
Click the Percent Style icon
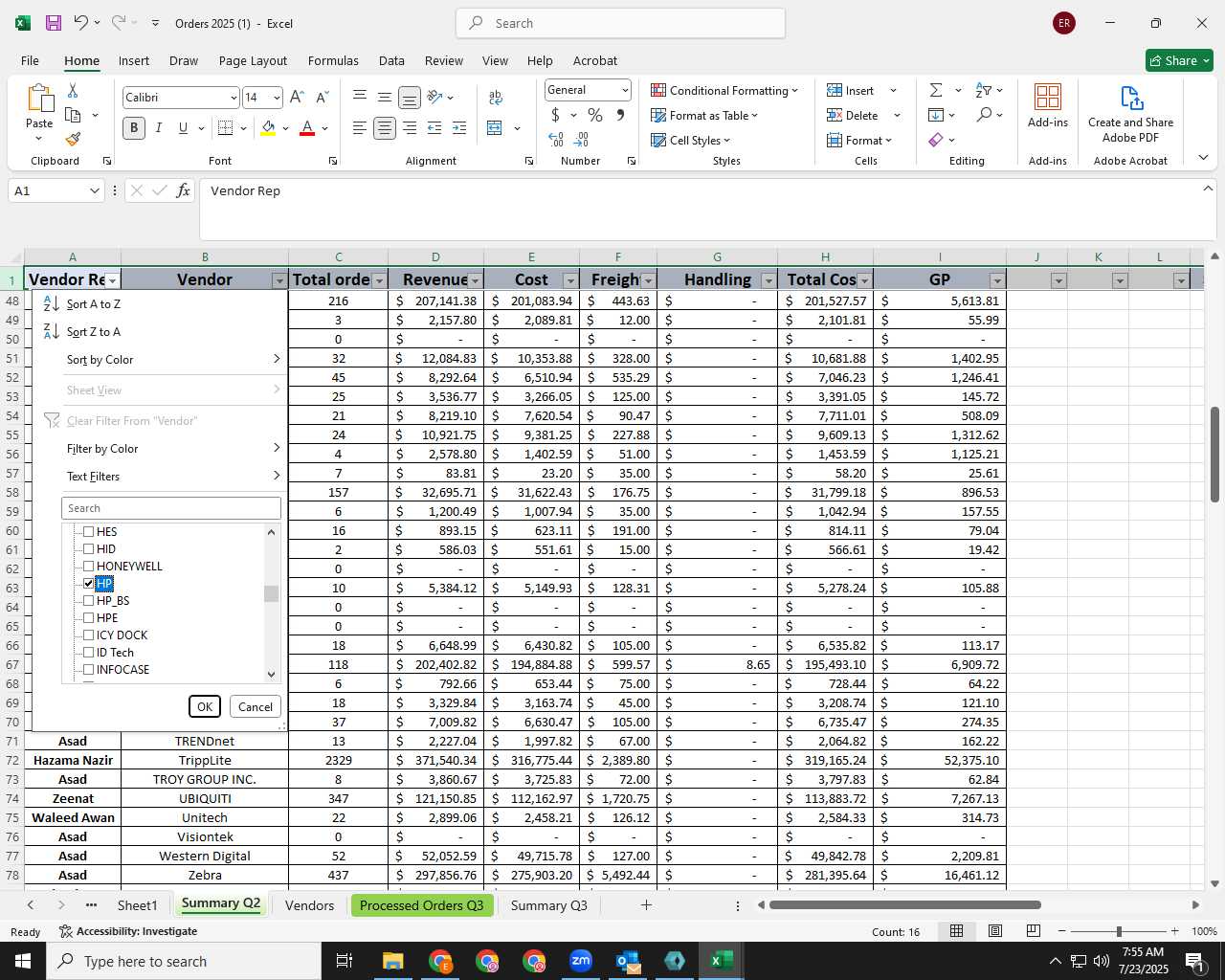(x=595, y=115)
